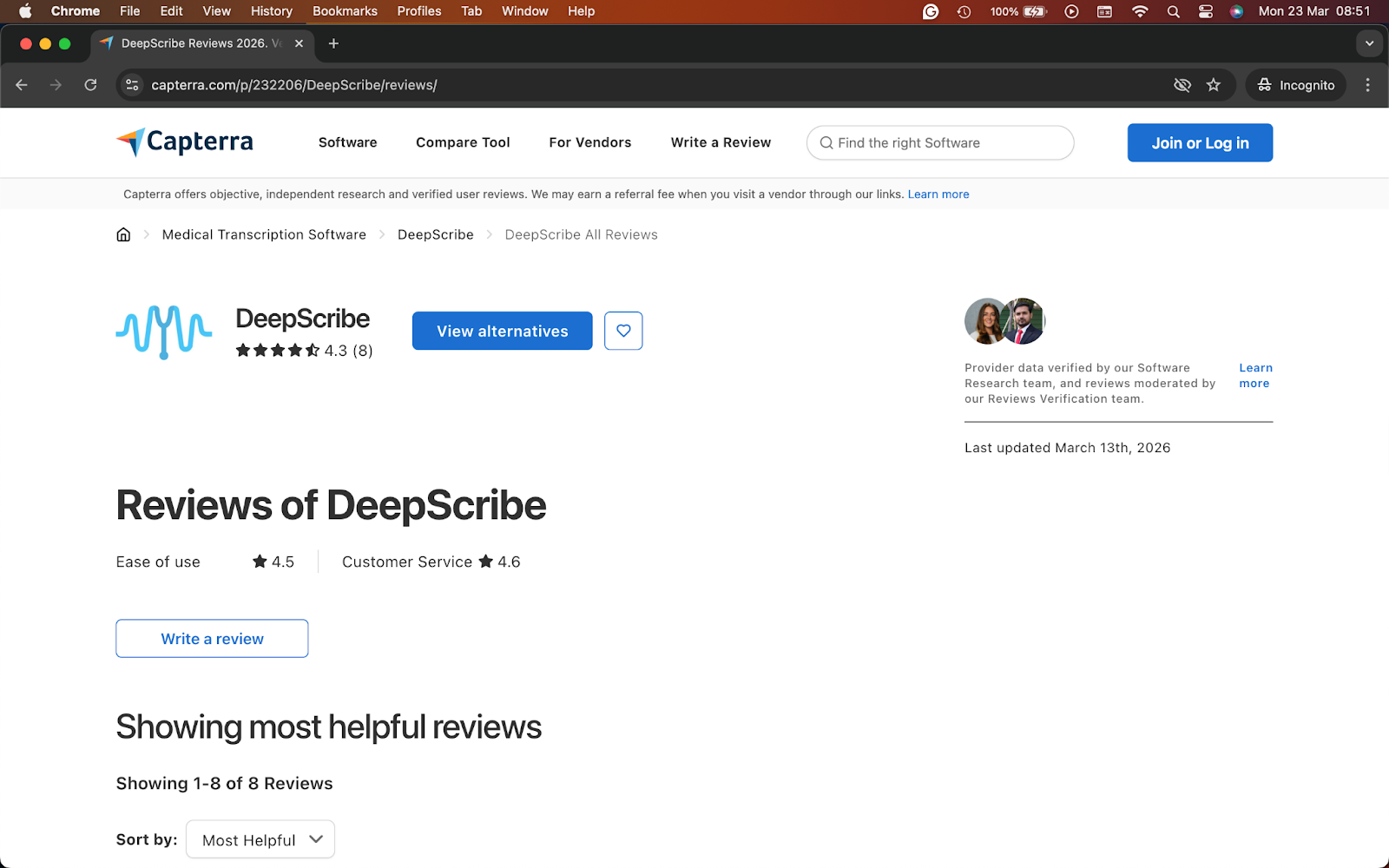Click the DeepScribe waveform logo
This screenshot has width=1389, height=868.
164,332
